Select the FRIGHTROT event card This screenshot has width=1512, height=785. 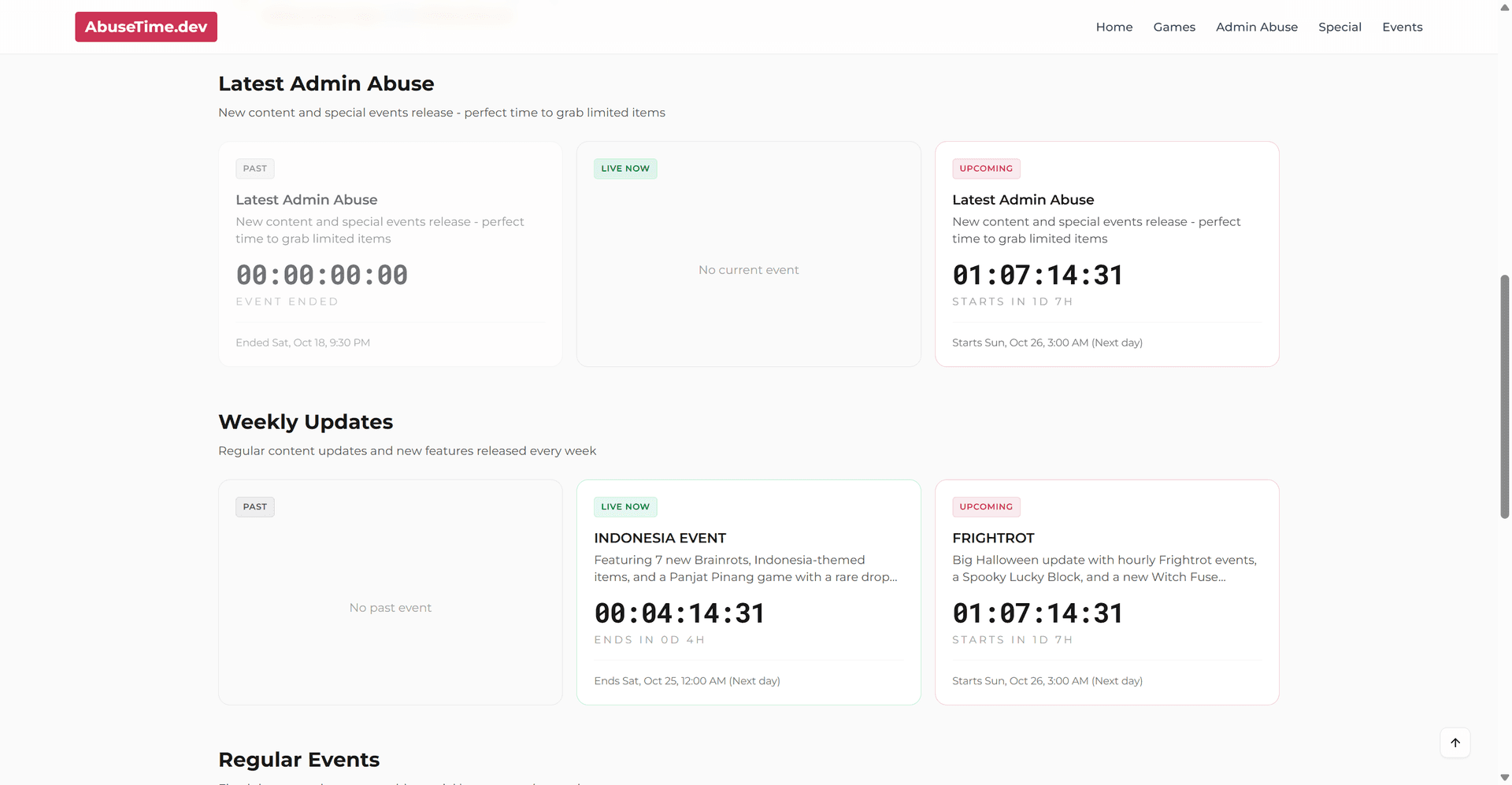(x=1106, y=591)
